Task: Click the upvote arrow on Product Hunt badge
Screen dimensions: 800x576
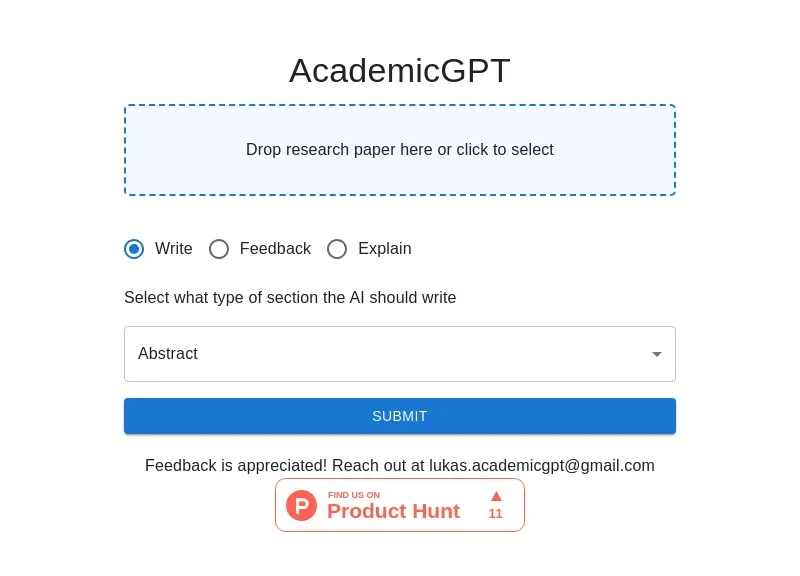Action: point(495,494)
